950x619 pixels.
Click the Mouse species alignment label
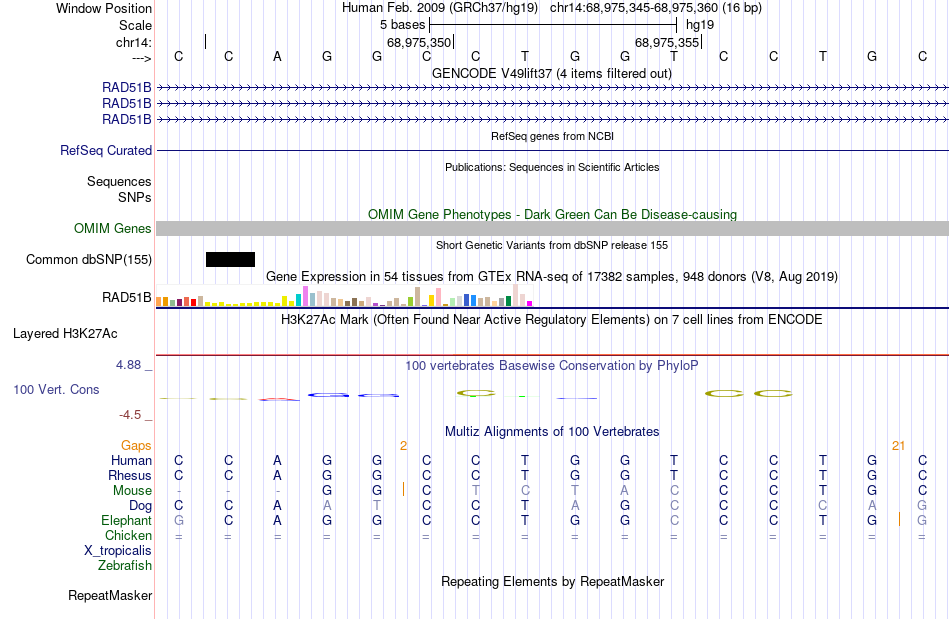pyautogui.click(x=133, y=491)
